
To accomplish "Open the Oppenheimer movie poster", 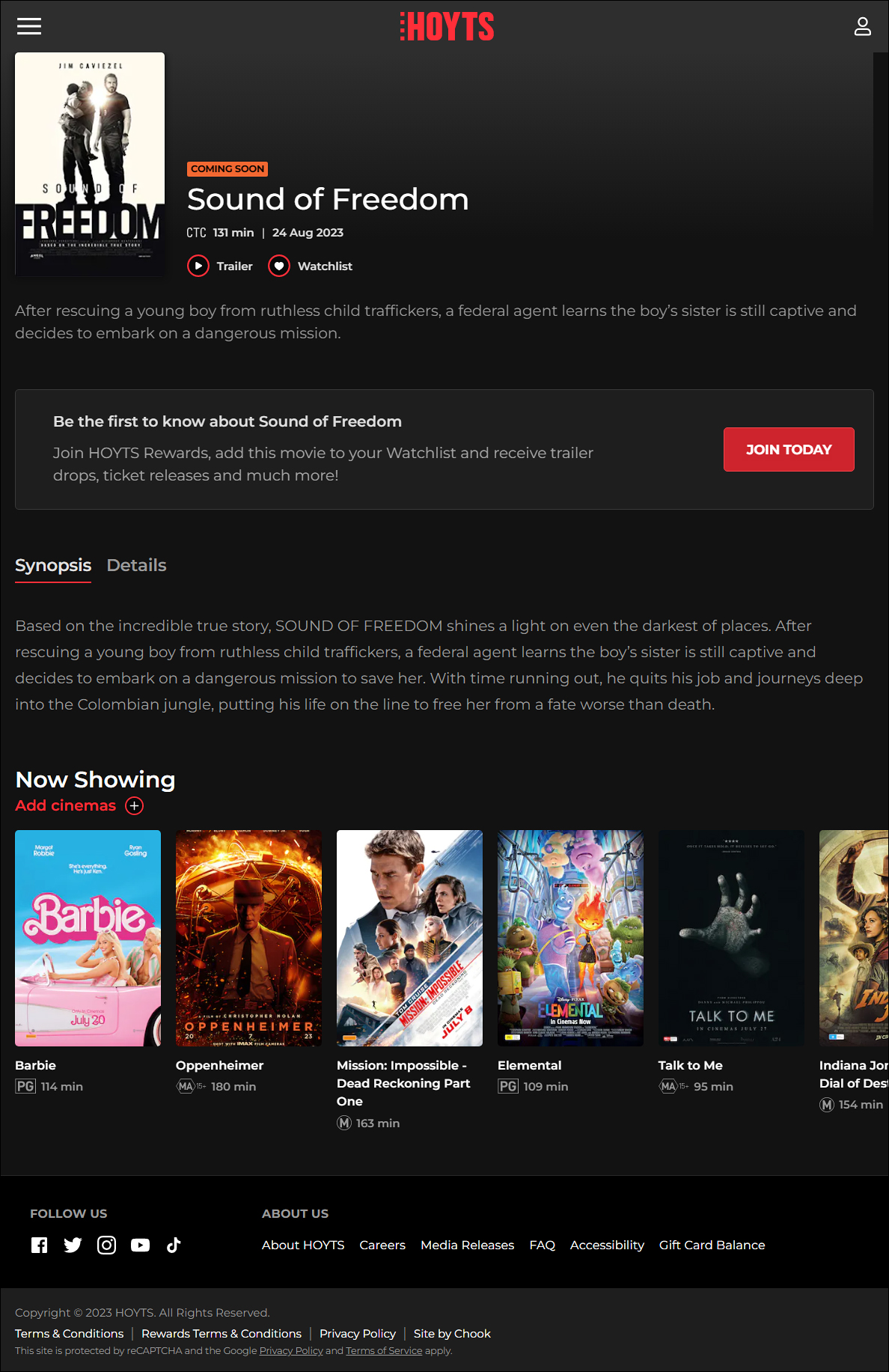I will pos(248,938).
